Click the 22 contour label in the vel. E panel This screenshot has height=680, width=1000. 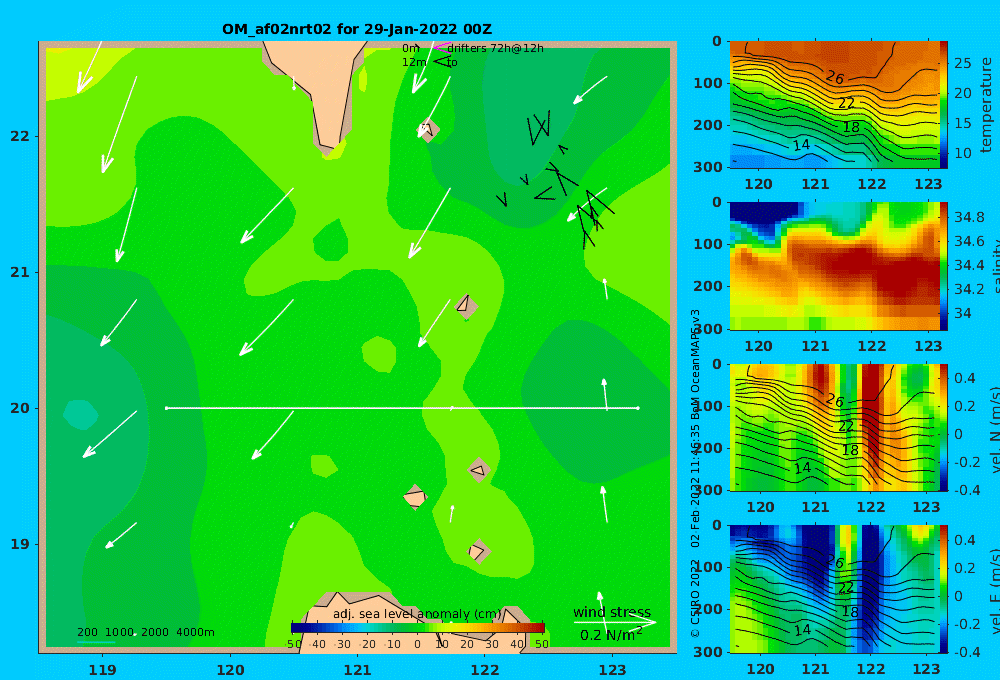click(x=846, y=588)
